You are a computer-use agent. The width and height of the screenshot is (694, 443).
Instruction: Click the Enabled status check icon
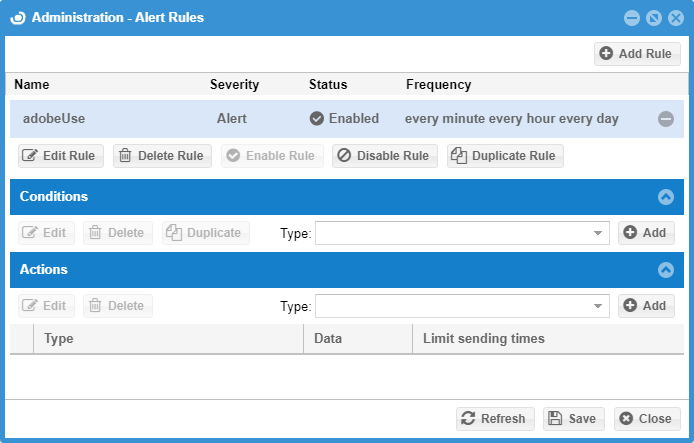coord(317,118)
